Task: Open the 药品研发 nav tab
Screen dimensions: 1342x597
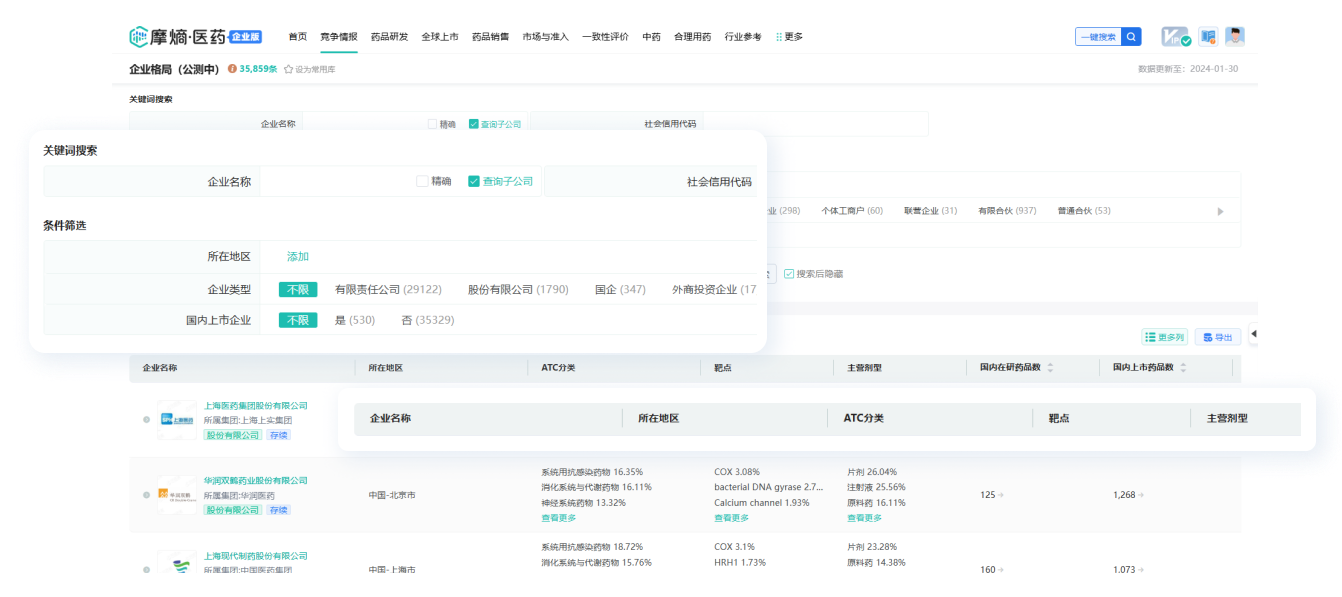Action: pyautogui.click(x=389, y=37)
